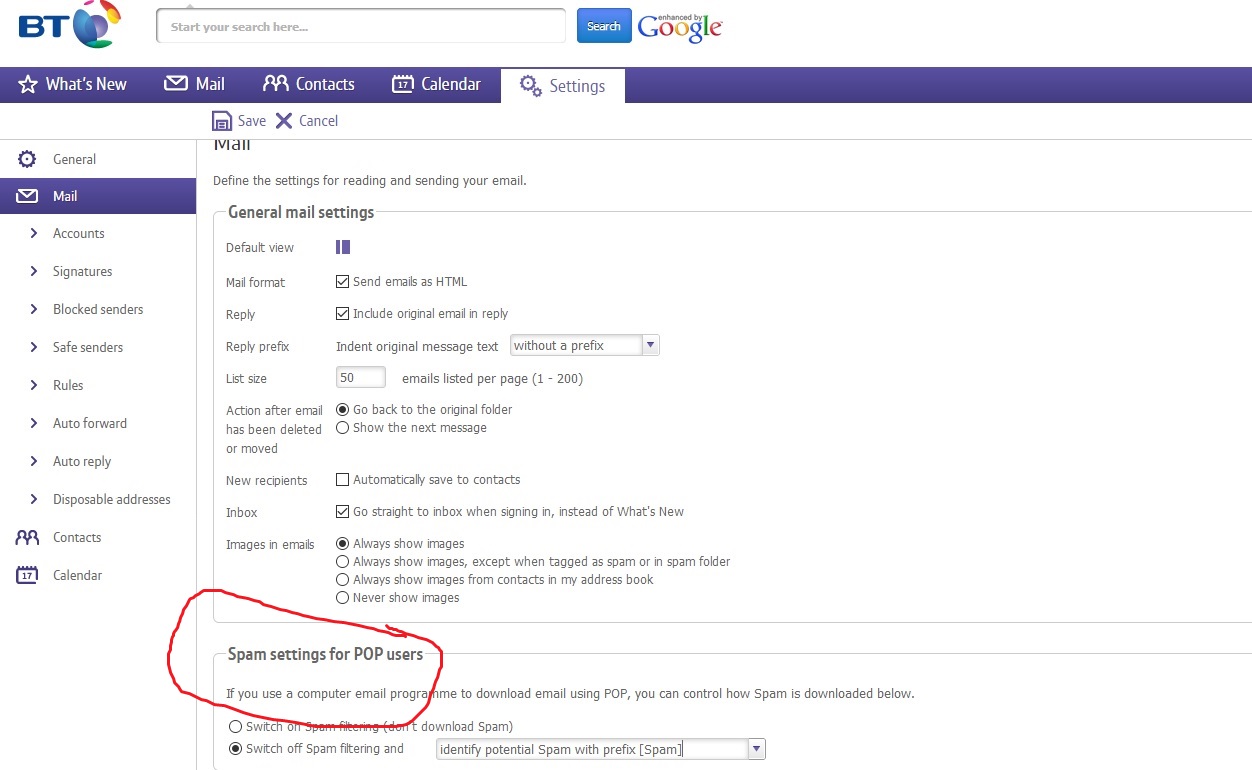Click the Cancel X icon
Image resolution: width=1252 pixels, height=770 pixels.
click(284, 121)
